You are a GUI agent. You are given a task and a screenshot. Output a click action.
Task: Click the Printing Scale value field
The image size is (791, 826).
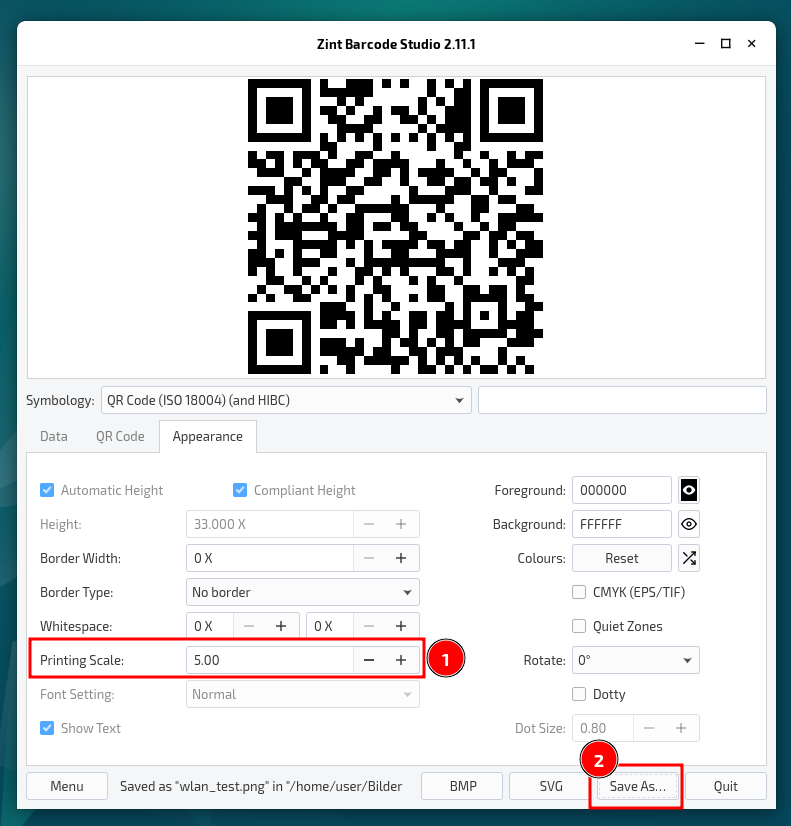click(x=270, y=660)
